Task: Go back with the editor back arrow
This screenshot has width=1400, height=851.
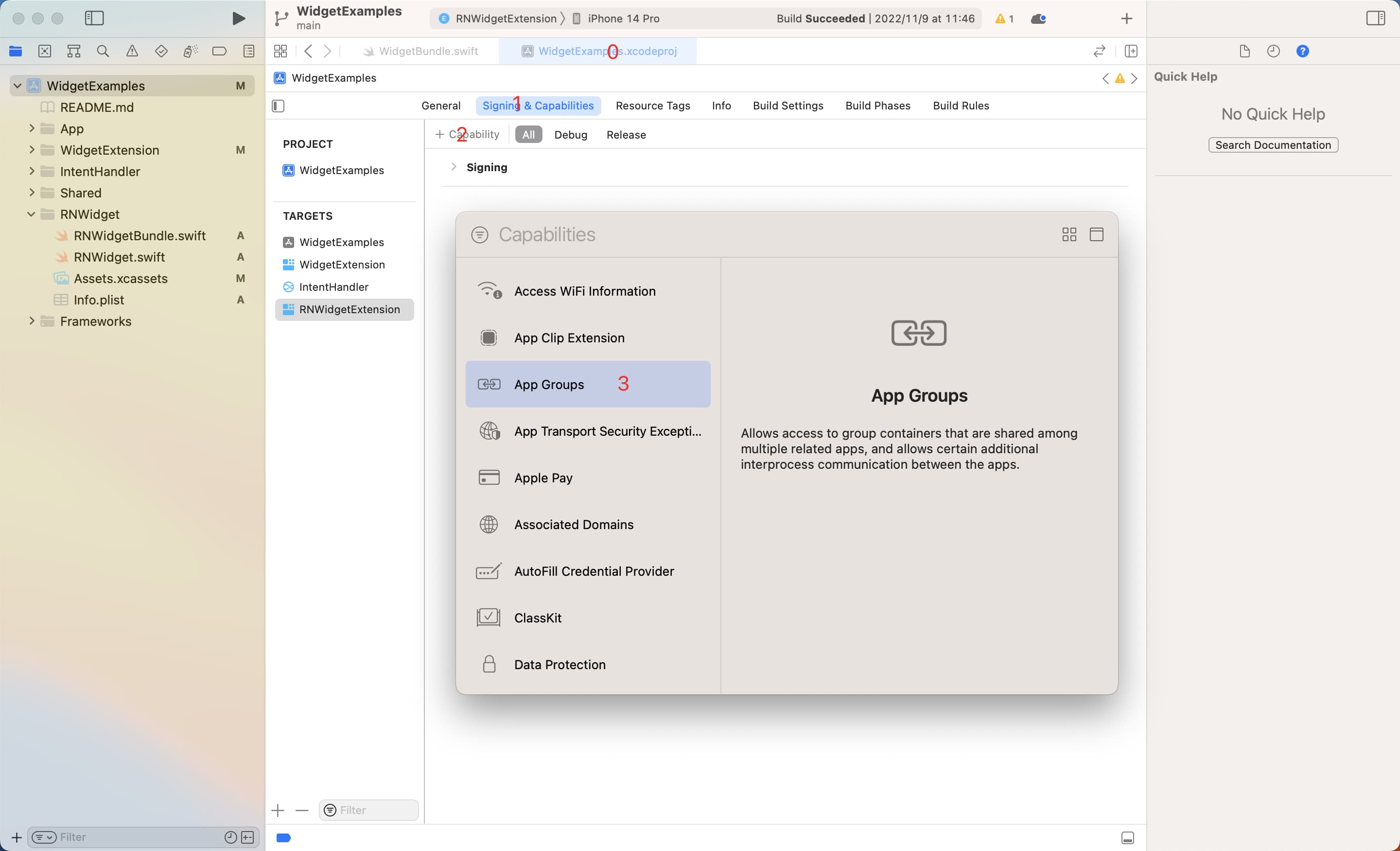Action: click(x=309, y=51)
